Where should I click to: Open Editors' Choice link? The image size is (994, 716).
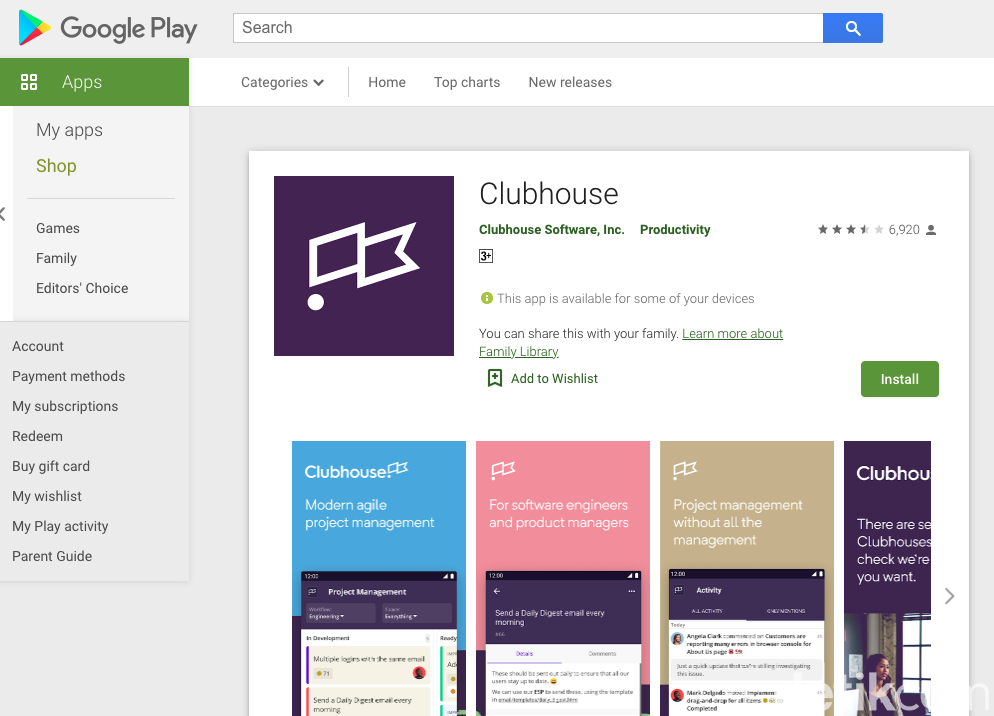[82, 288]
